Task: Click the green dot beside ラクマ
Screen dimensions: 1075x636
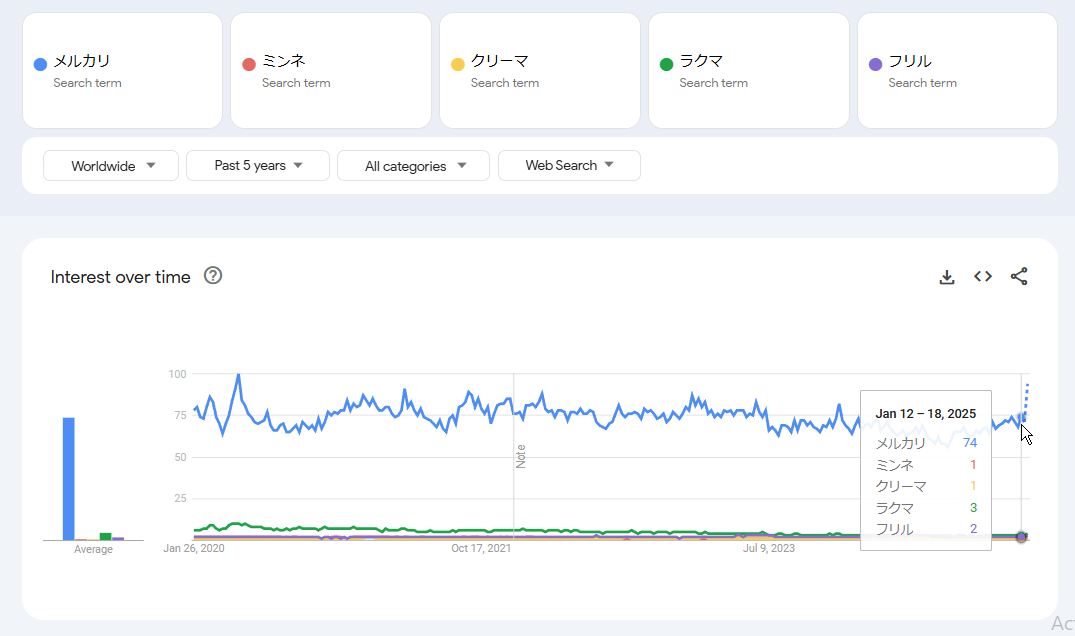Action: pos(666,64)
